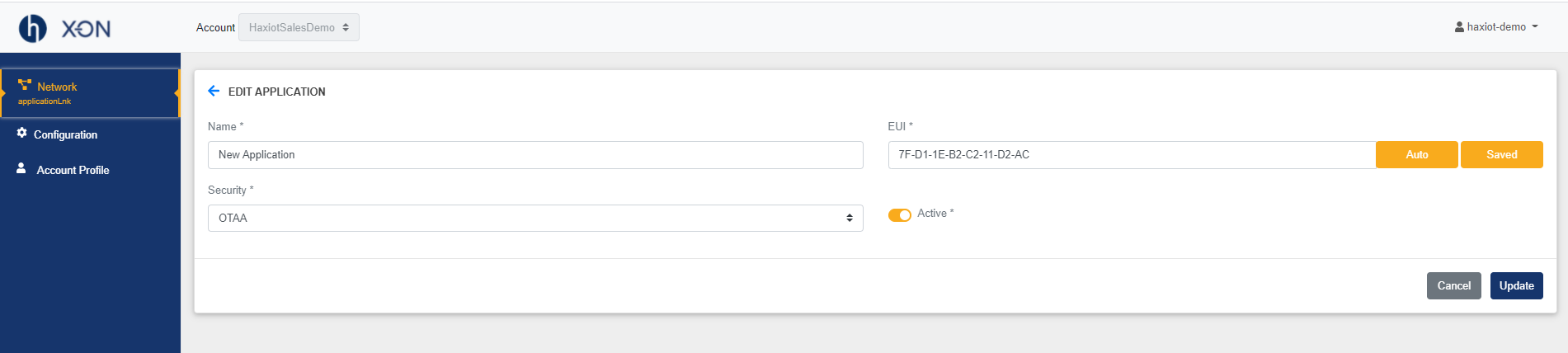The width and height of the screenshot is (1568, 353).
Task: Click the XON wordmark in header
Action: 87,29
